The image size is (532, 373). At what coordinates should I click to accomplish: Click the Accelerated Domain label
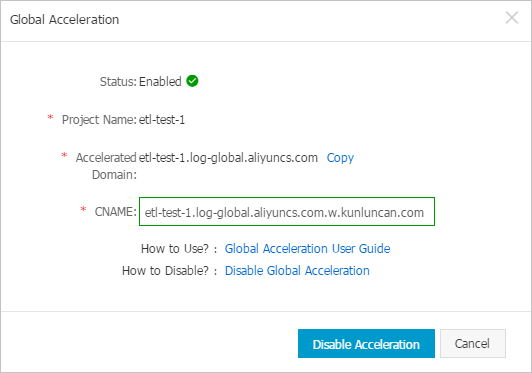[106, 166]
